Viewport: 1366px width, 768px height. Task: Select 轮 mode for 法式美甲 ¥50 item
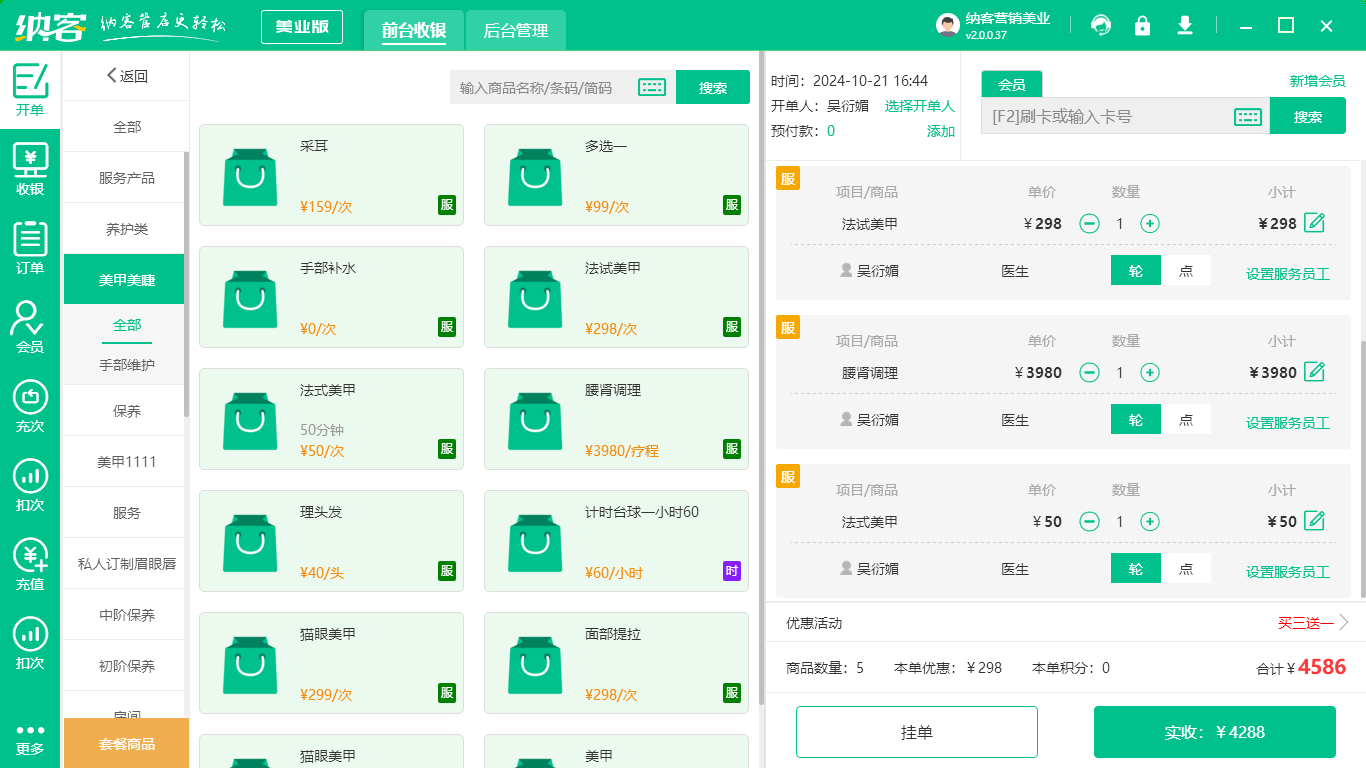[1135, 567]
